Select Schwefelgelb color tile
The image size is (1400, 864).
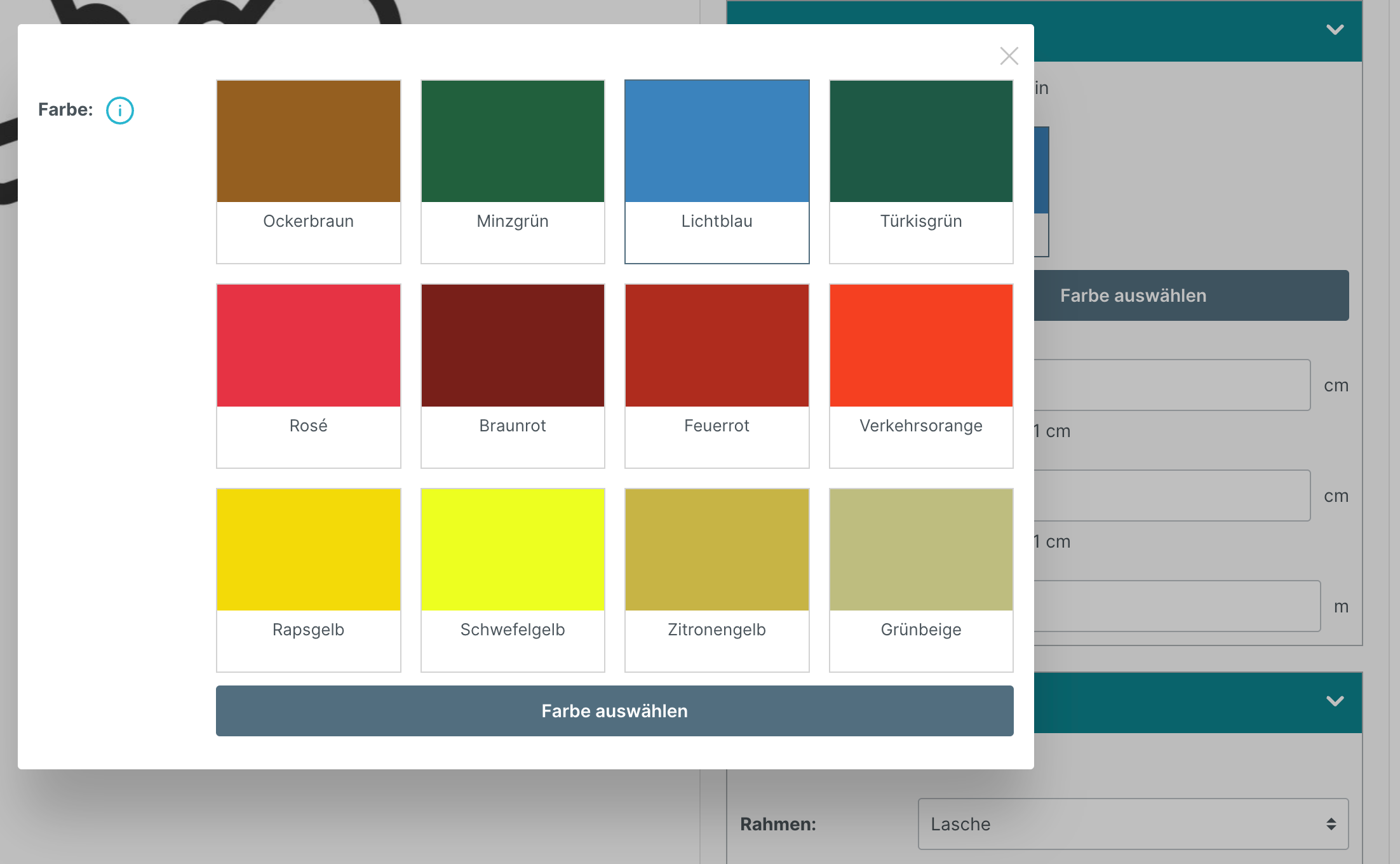pyautogui.click(x=513, y=579)
